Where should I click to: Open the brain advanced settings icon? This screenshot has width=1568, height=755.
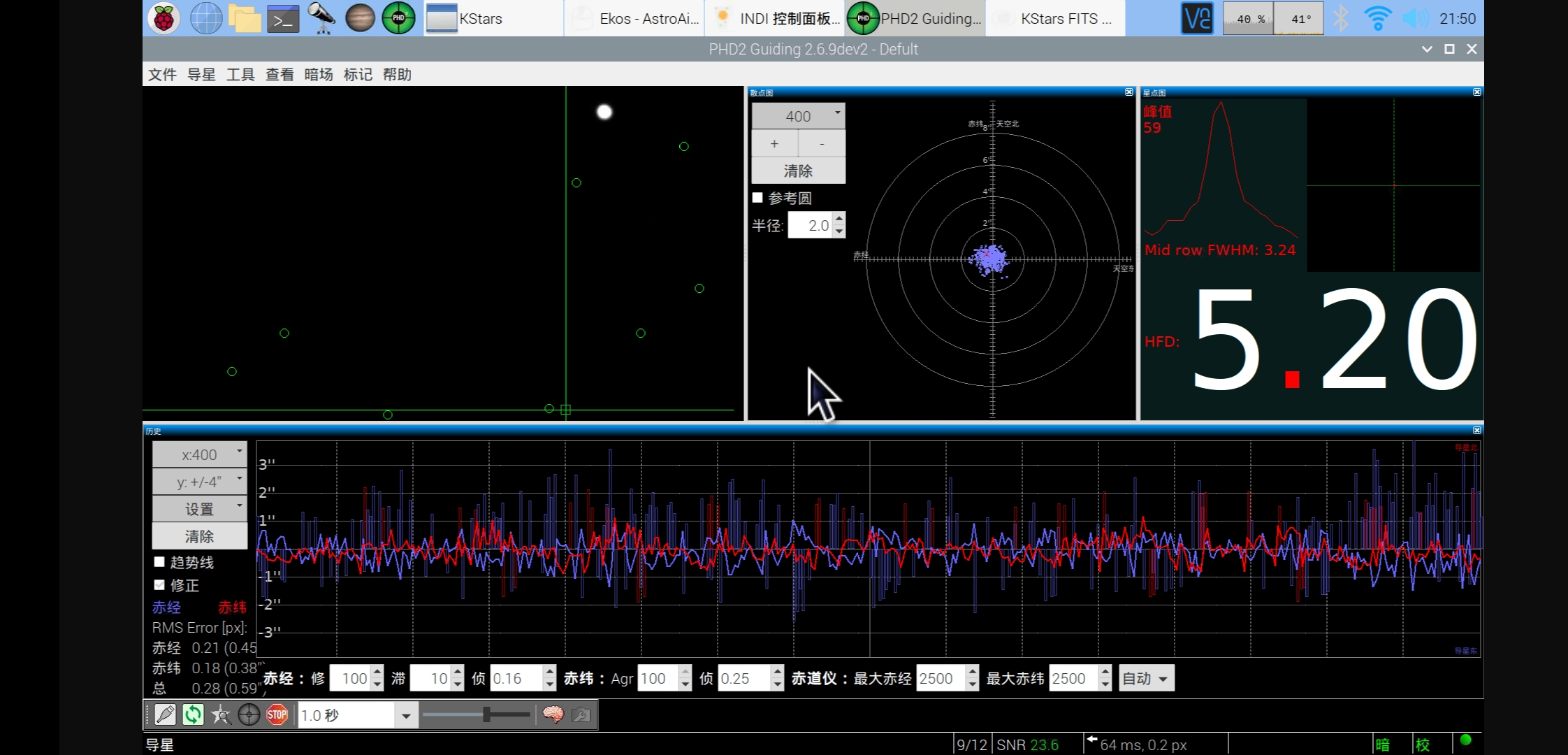click(x=553, y=714)
